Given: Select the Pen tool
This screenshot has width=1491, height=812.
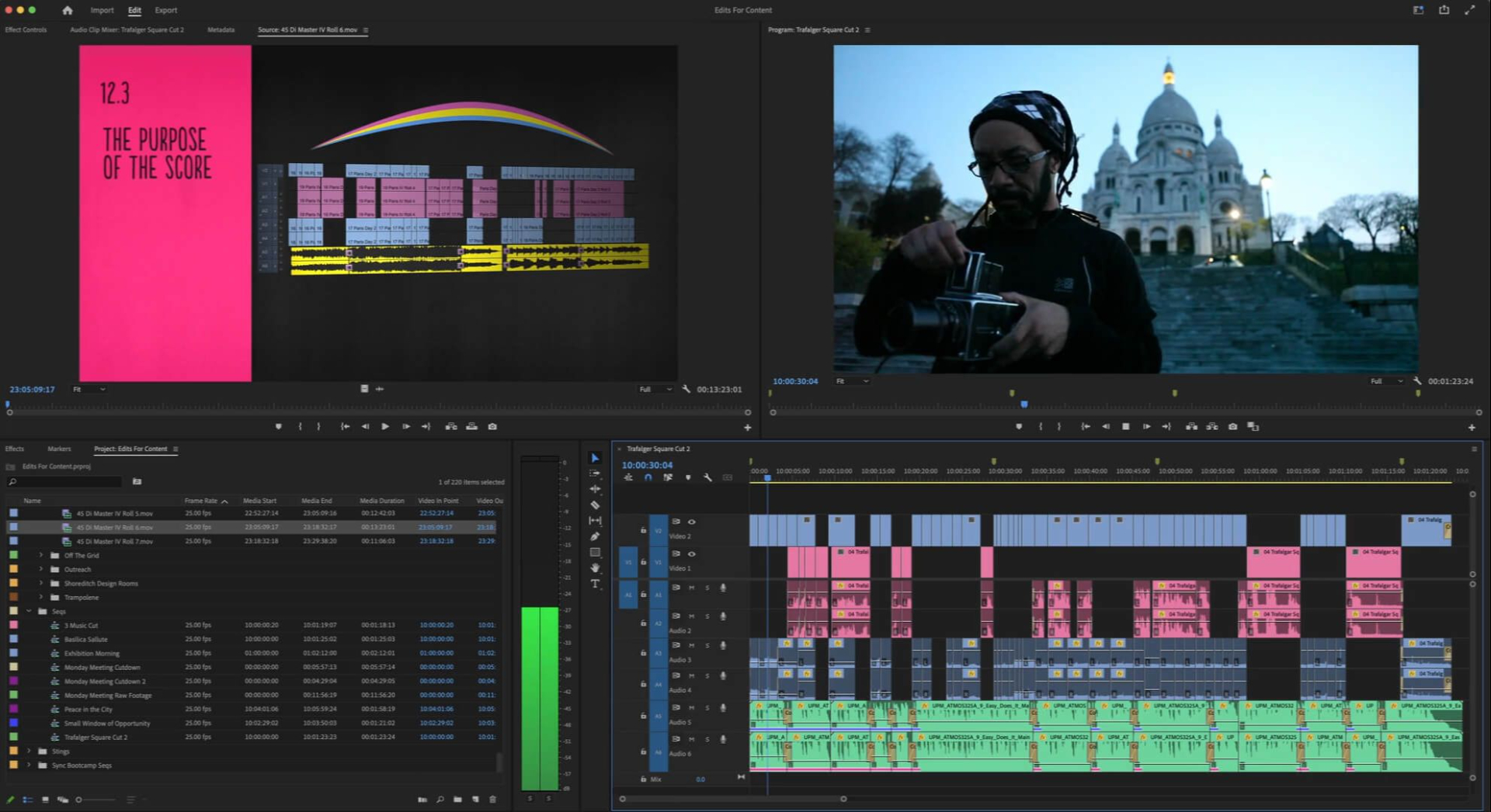Looking at the screenshot, I should [x=595, y=536].
